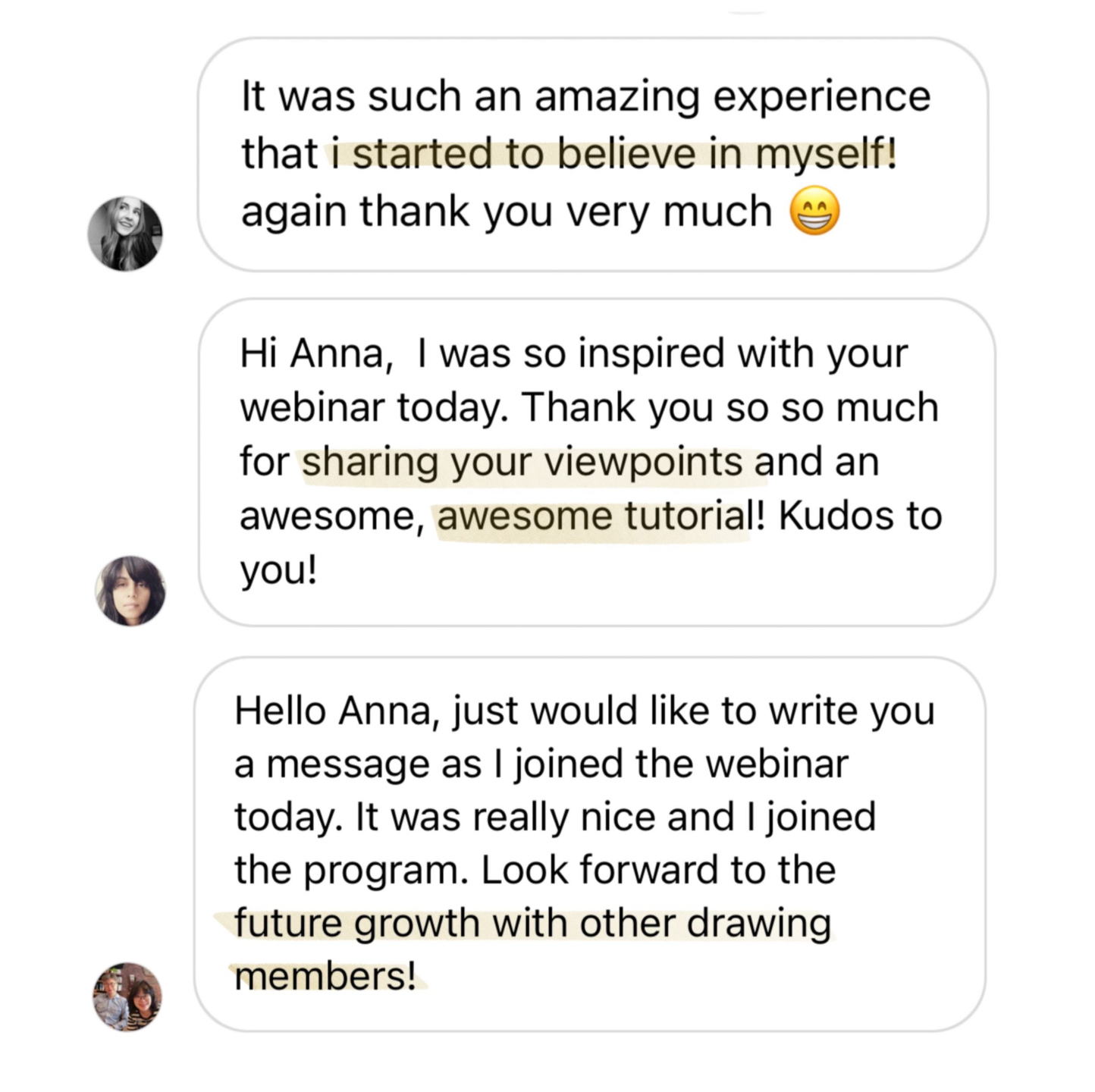Screen dimensions: 1095x1092
Task: Select the text "again thank you very much"
Action: click(506, 212)
